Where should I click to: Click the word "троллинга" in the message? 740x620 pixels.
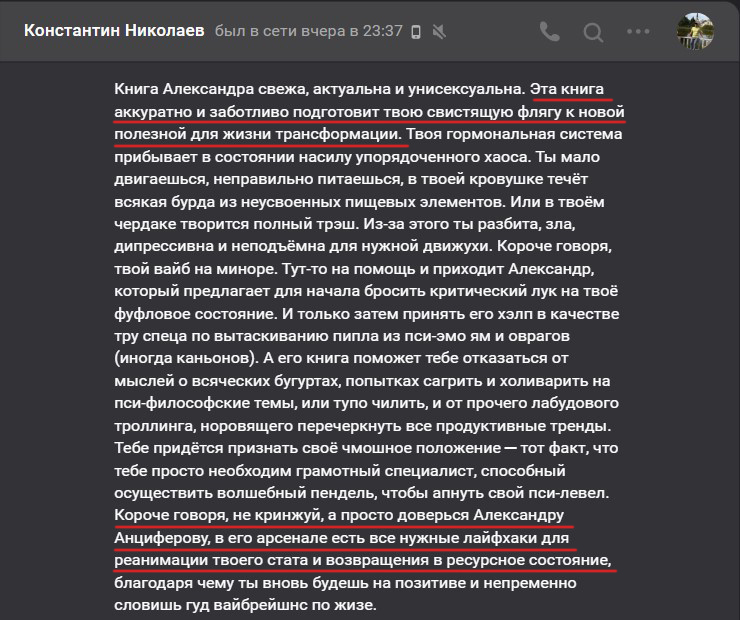click(x=155, y=426)
